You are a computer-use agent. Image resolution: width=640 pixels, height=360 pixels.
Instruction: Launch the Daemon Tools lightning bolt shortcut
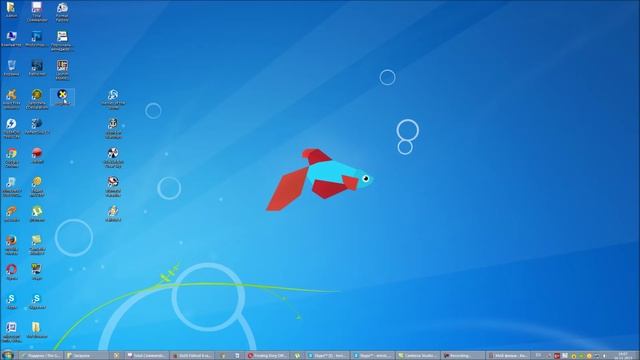click(x=11, y=128)
